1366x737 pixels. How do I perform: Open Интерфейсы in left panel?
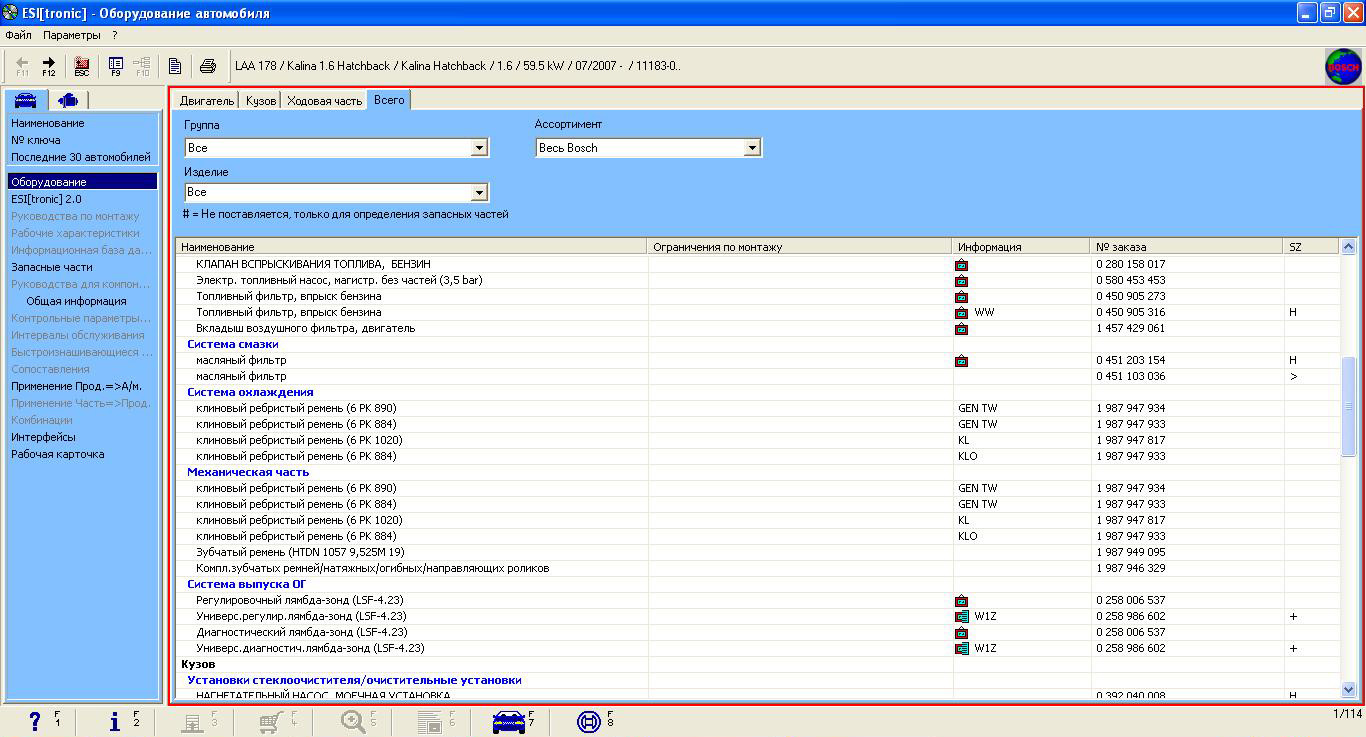pos(43,437)
